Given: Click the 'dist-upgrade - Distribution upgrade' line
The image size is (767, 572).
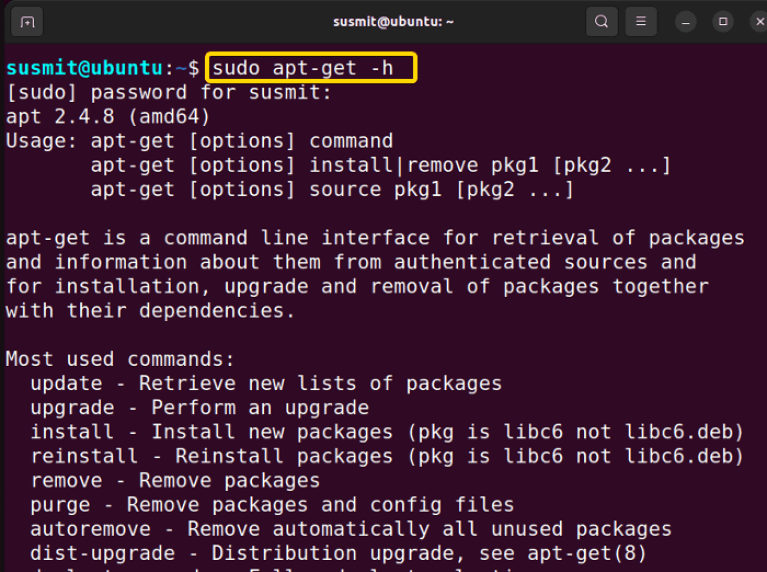Looking at the screenshot, I should [338, 553].
